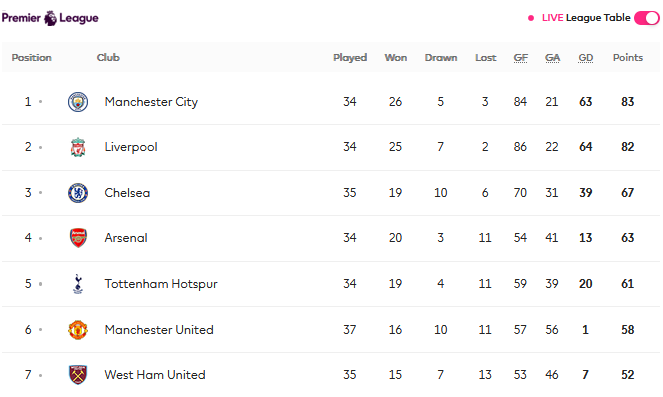Click the Arsenal club crest
Image resolution: width=663 pixels, height=397 pixels.
(x=78, y=238)
